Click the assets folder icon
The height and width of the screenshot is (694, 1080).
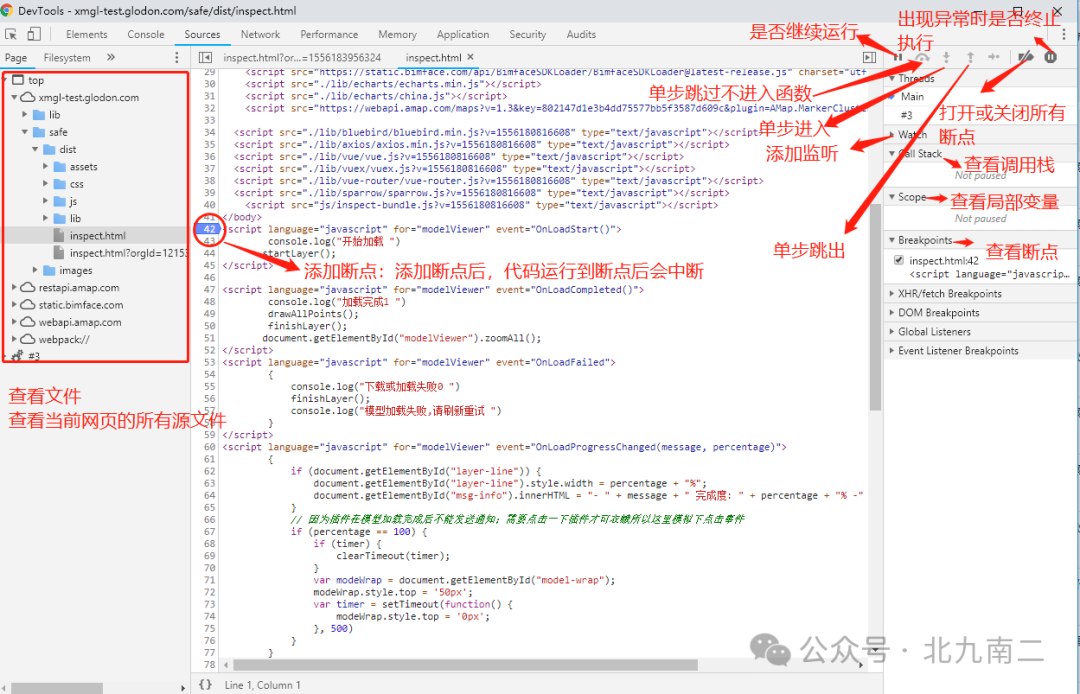[x=59, y=167]
